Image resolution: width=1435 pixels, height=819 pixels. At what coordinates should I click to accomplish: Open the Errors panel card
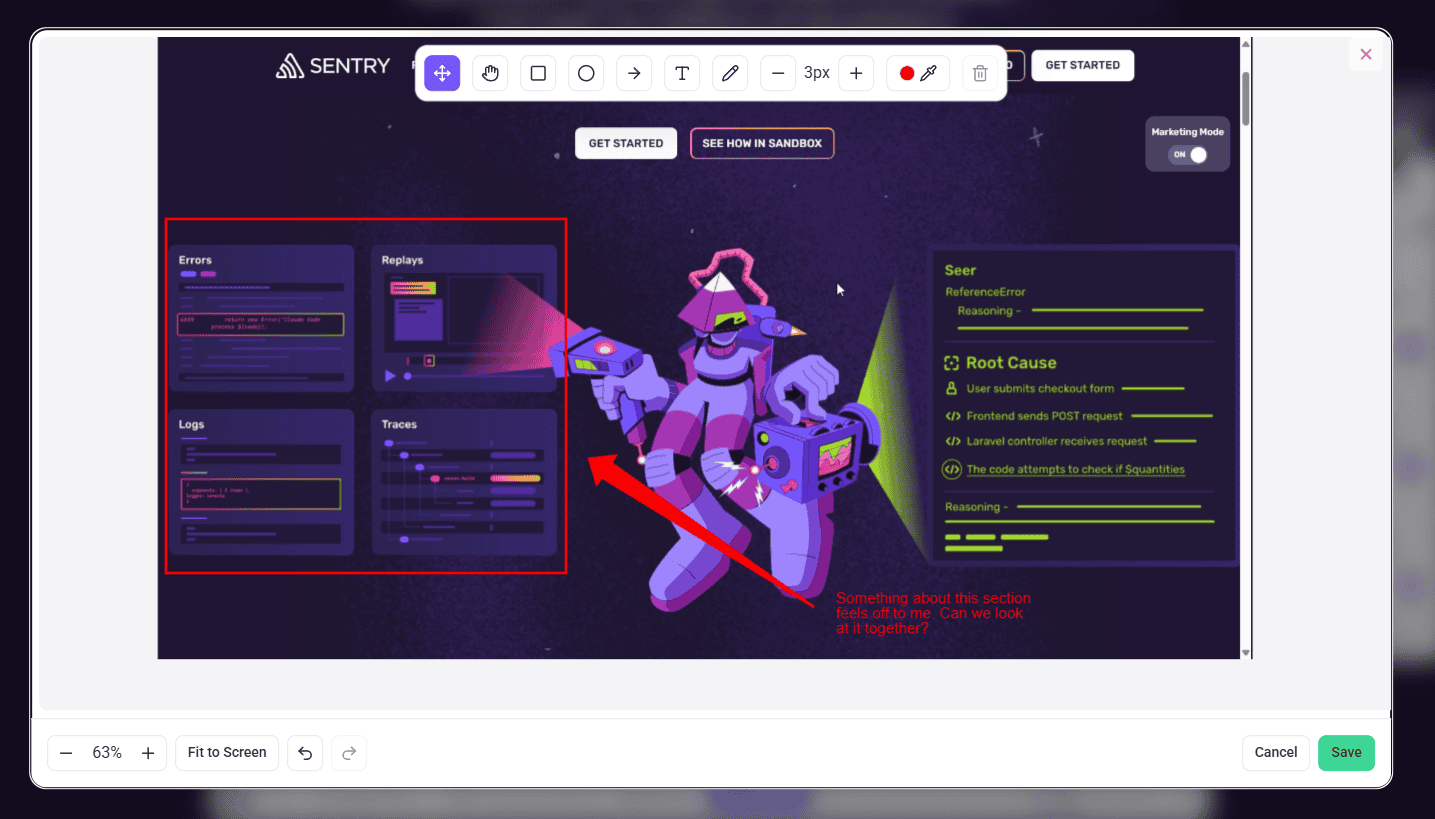[x=261, y=318]
